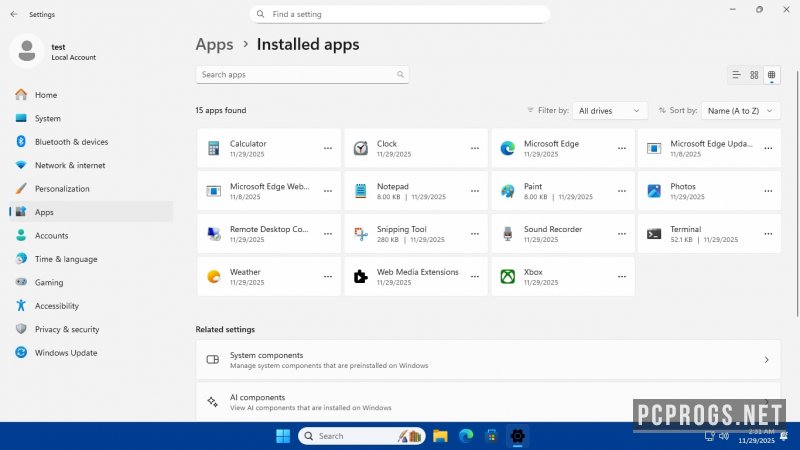
Task: Open more options for Weather
Action: tap(328, 277)
